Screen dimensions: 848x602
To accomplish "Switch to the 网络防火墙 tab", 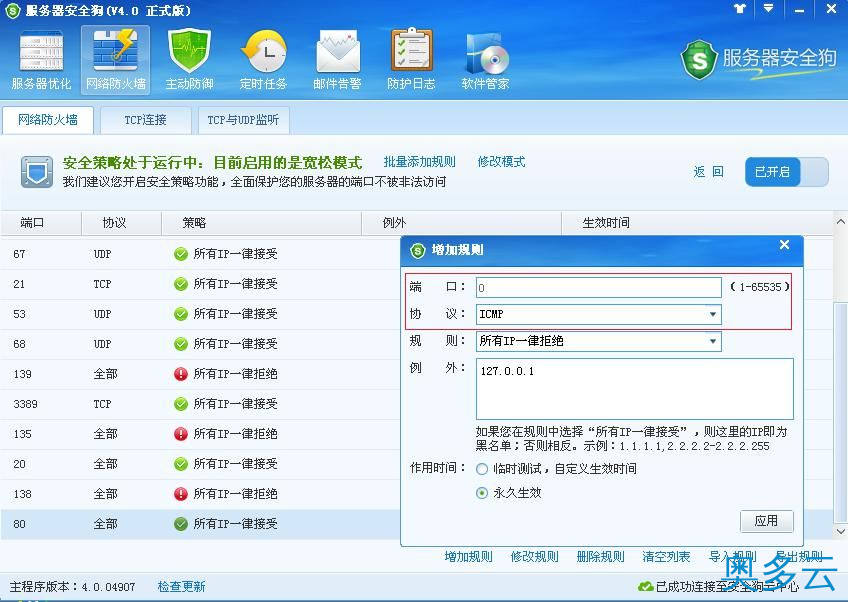I will [x=48, y=120].
